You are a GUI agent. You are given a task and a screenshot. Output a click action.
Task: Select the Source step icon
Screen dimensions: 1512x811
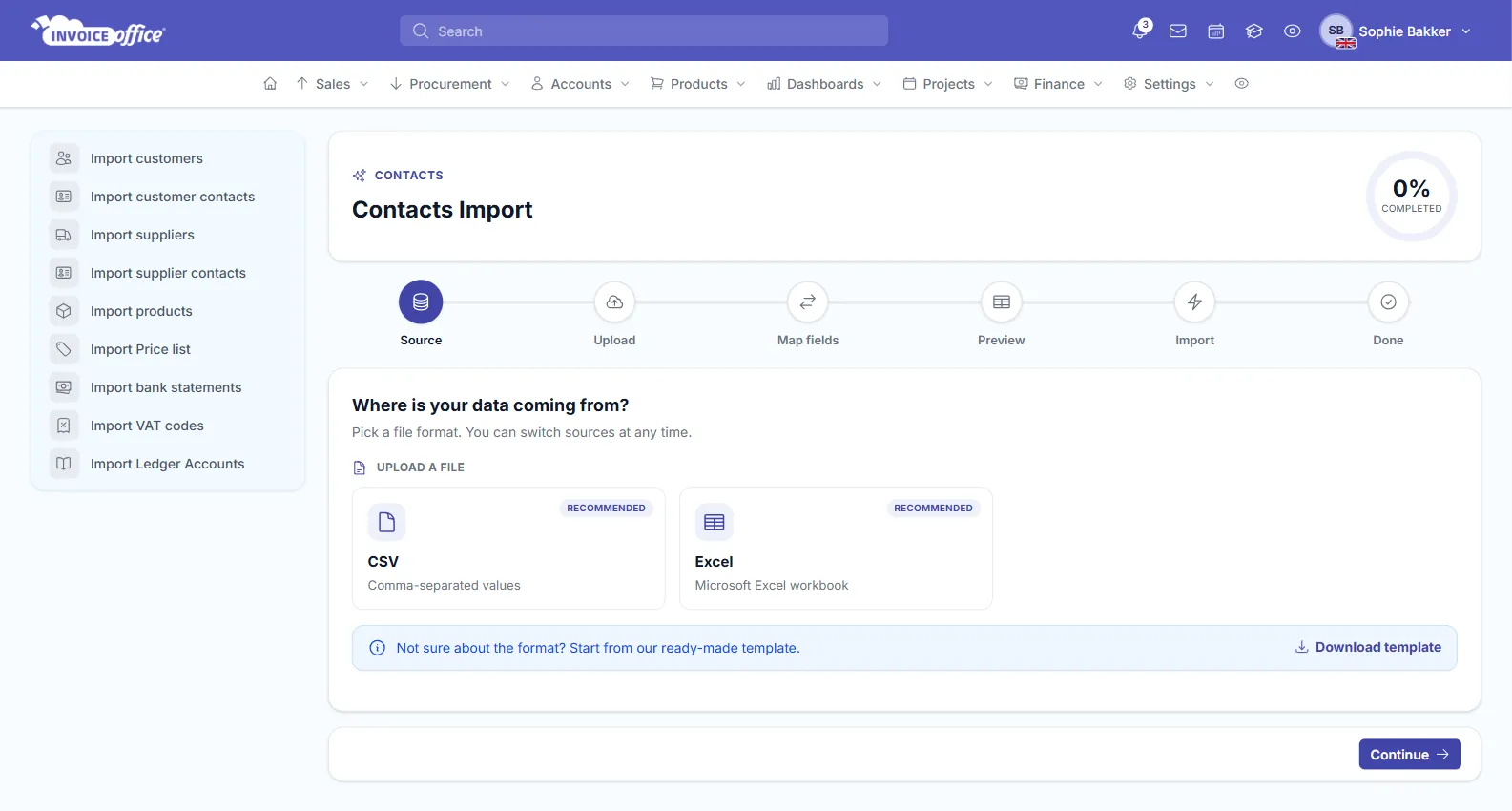421,302
